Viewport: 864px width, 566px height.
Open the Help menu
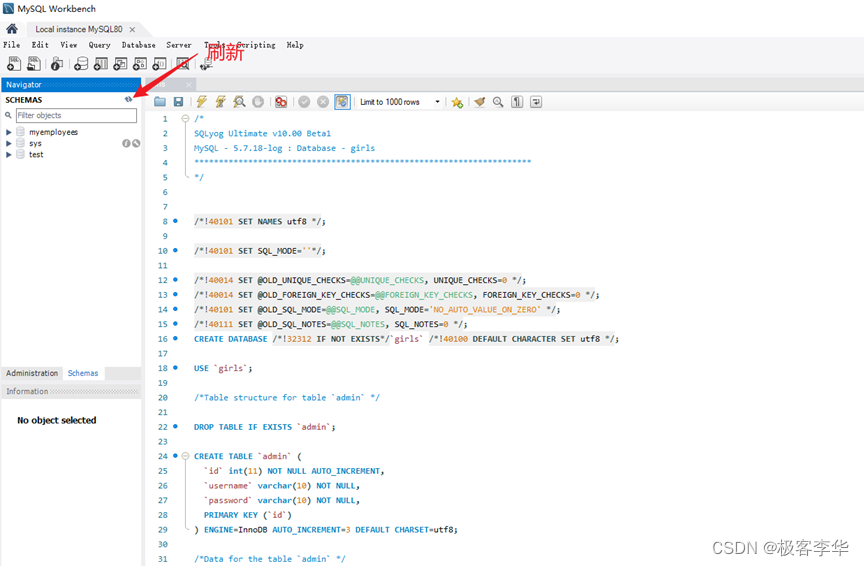(x=295, y=45)
